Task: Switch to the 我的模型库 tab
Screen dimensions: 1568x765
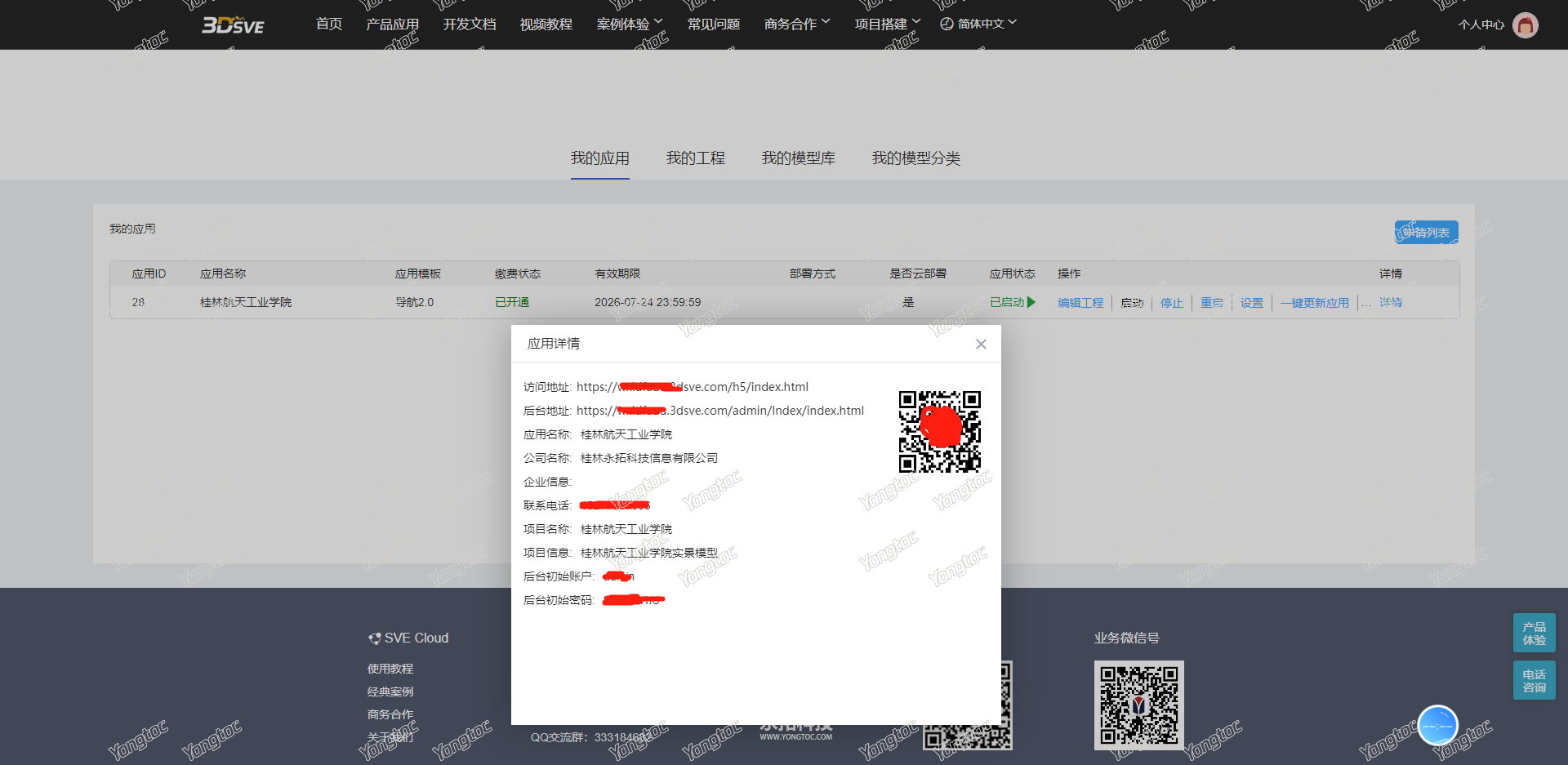Action: pyautogui.click(x=798, y=158)
